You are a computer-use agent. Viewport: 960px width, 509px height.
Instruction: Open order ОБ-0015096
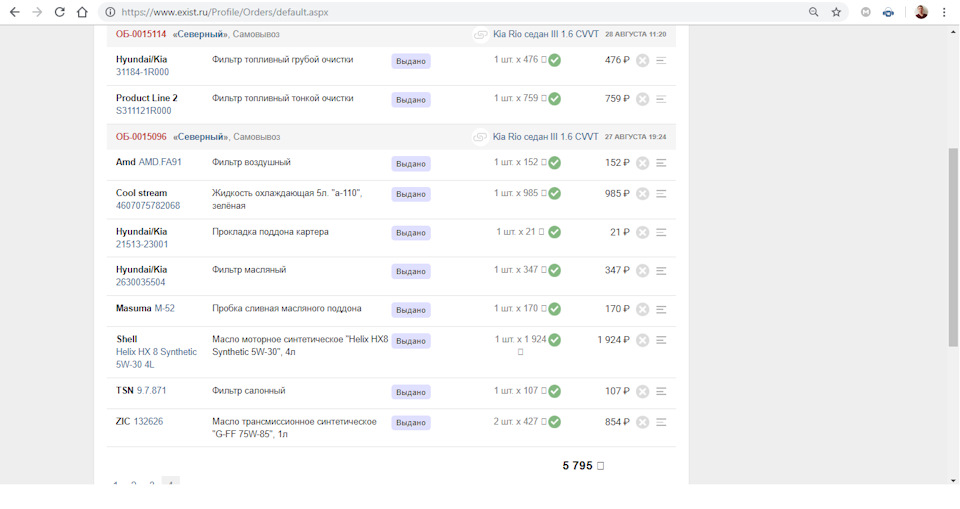[141, 137]
